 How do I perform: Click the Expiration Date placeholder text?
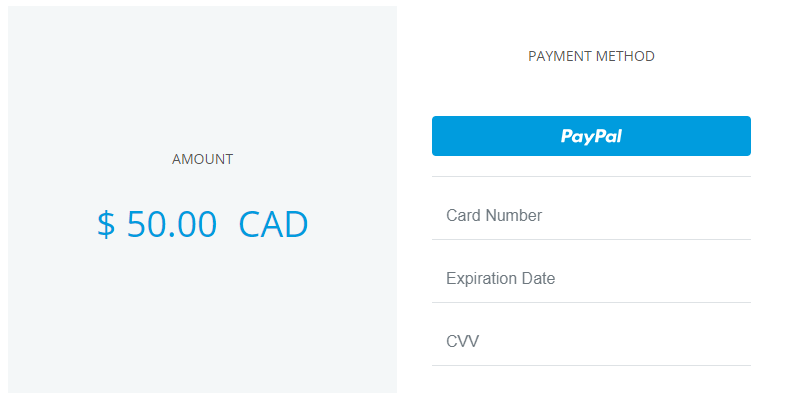(501, 278)
